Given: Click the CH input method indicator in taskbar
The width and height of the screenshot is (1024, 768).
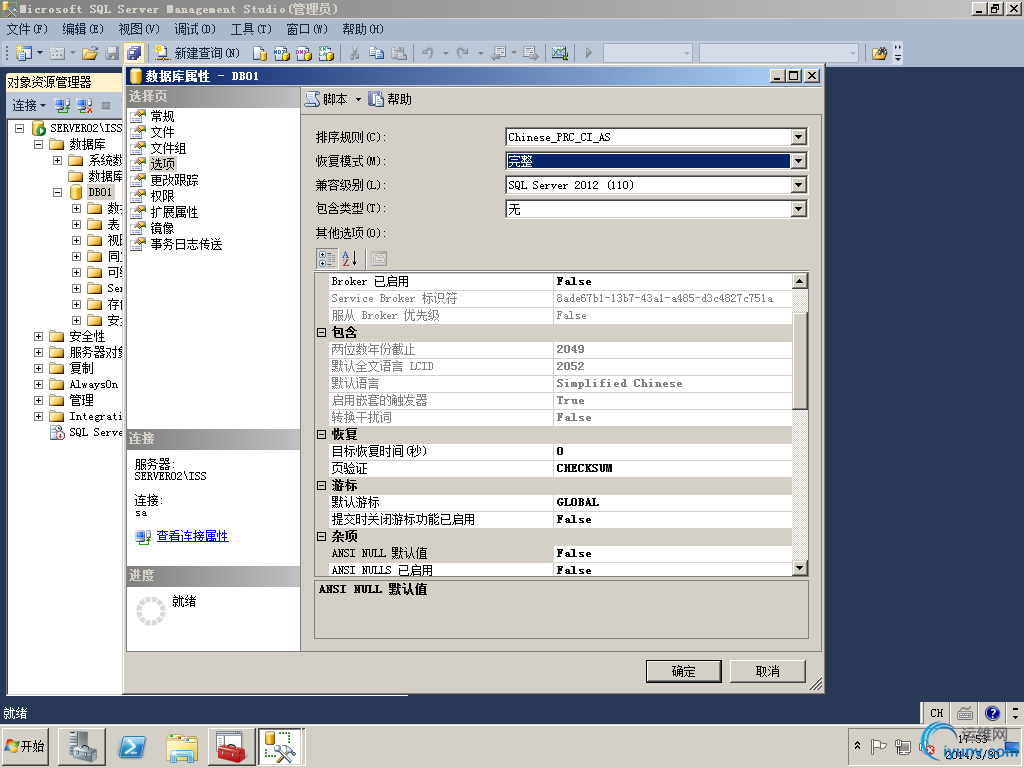Looking at the screenshot, I should pyautogui.click(x=936, y=712).
